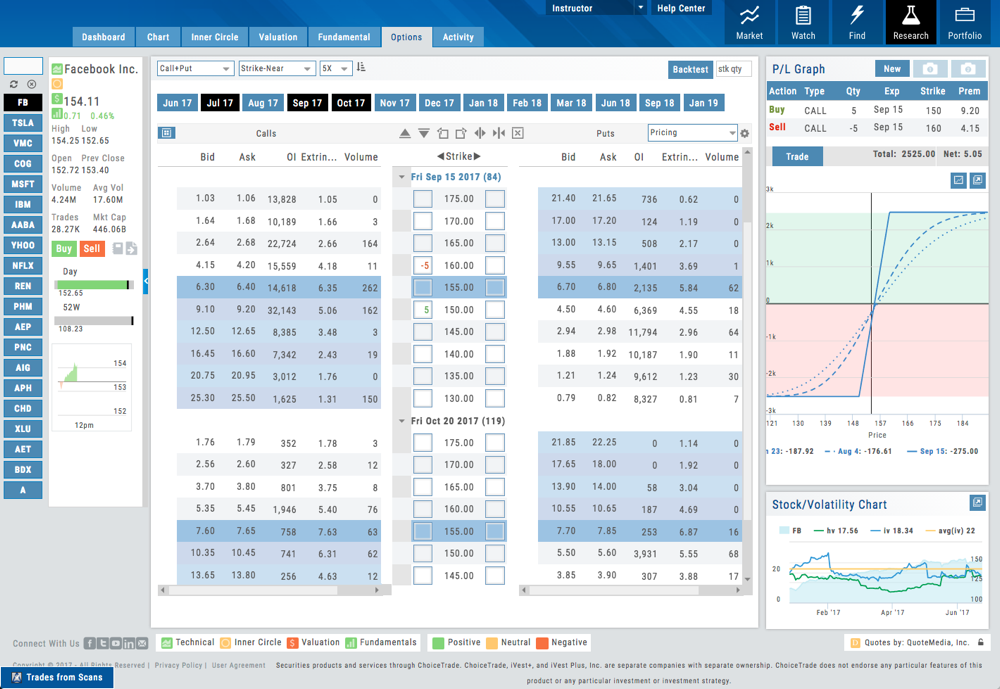Image resolution: width=1000 pixels, height=689 pixels.
Task: Click the New button in P/L Graph
Action: pos(892,69)
